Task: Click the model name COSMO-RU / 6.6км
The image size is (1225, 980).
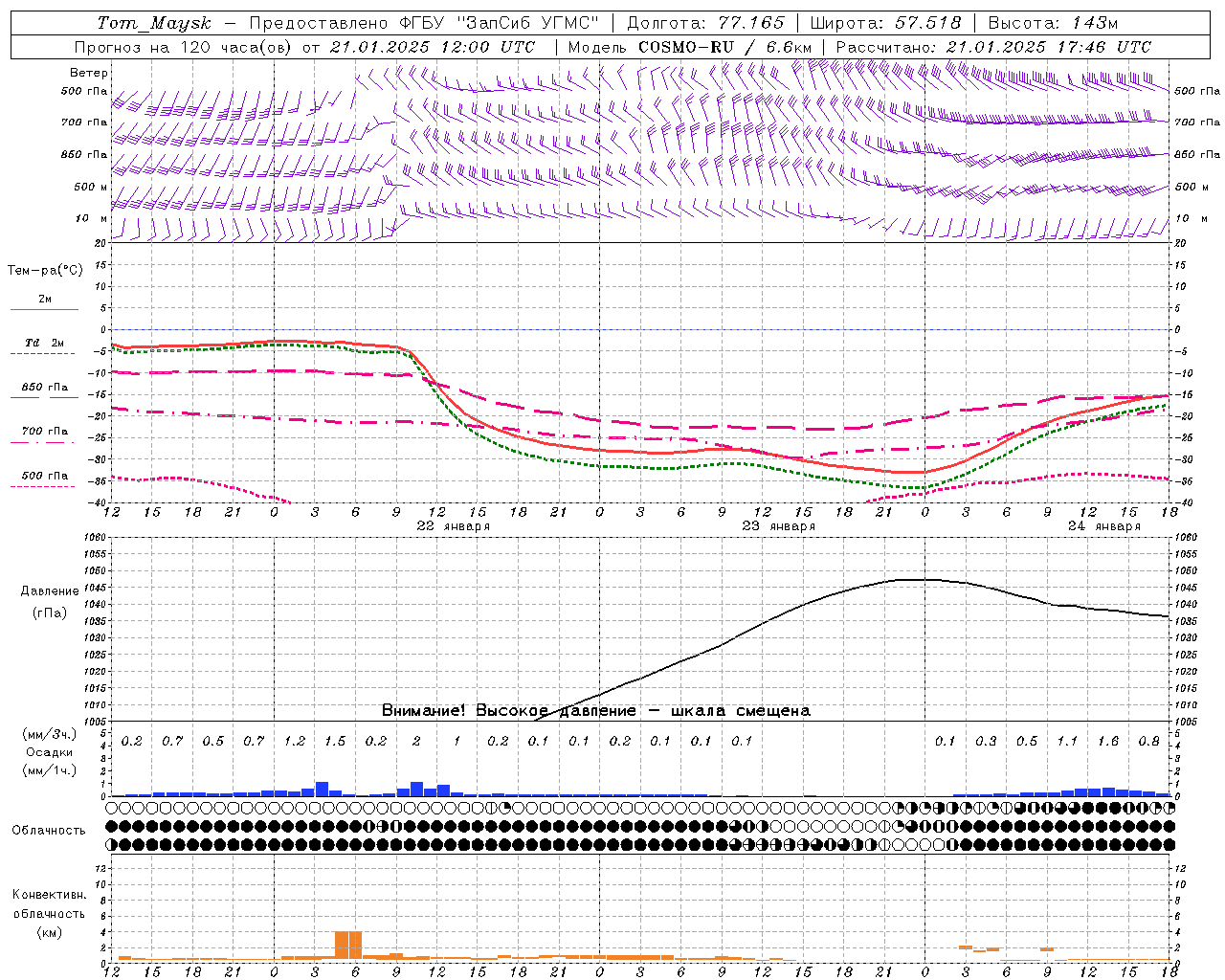Action: tap(724, 47)
